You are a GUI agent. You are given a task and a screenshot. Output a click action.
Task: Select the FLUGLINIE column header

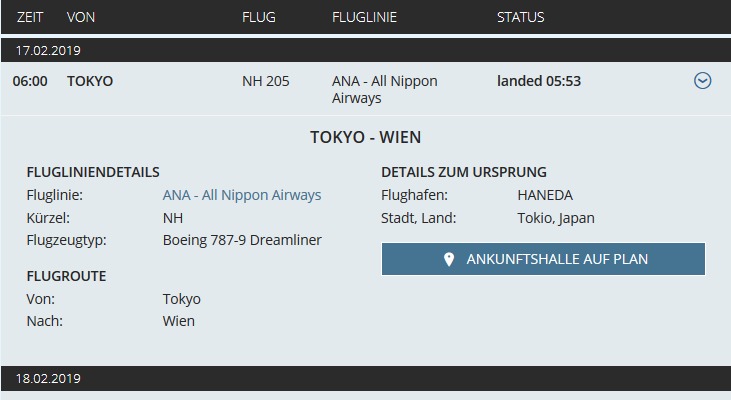coord(364,17)
